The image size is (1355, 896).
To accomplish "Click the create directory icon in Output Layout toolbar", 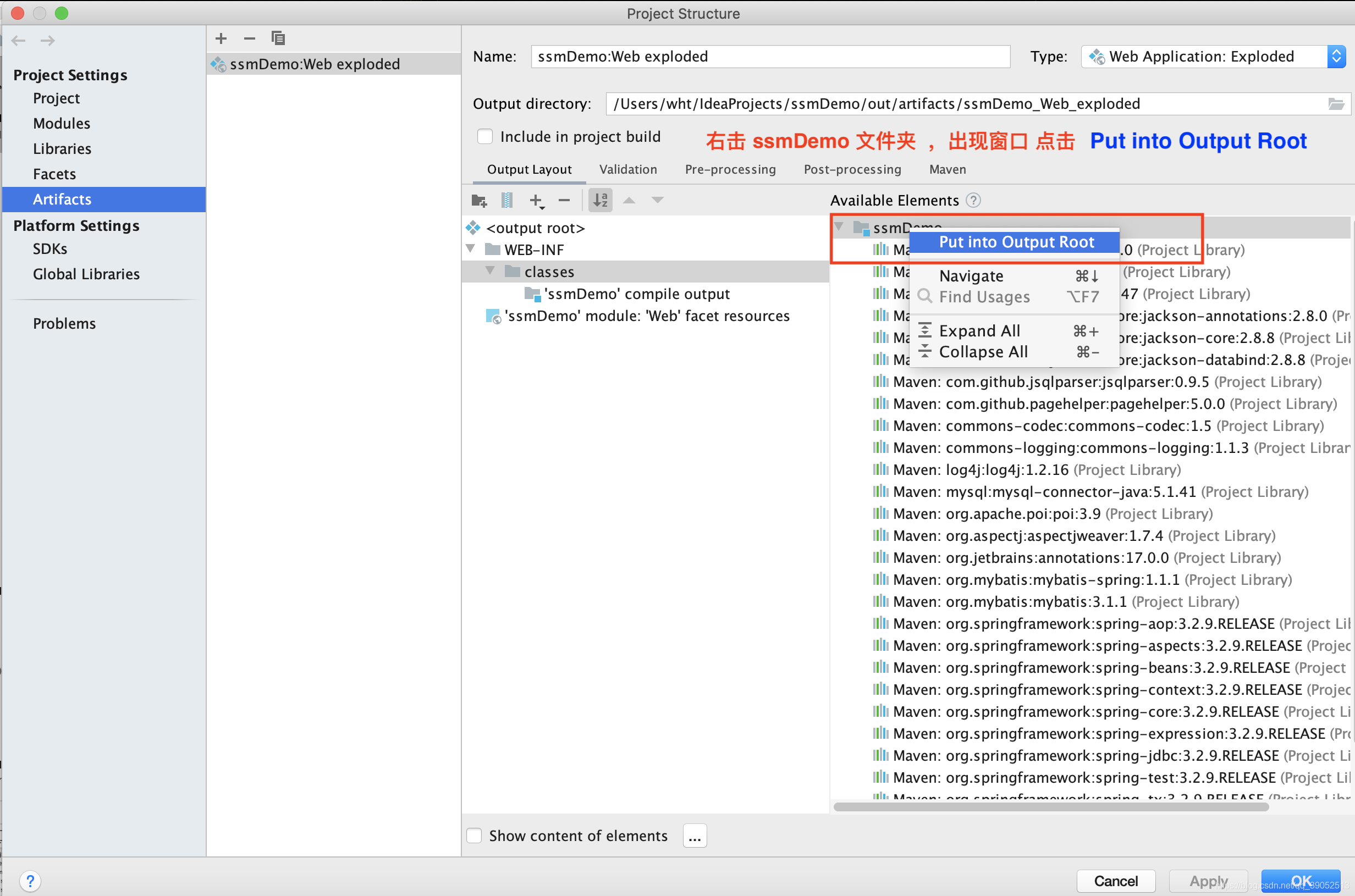I will (x=479, y=200).
